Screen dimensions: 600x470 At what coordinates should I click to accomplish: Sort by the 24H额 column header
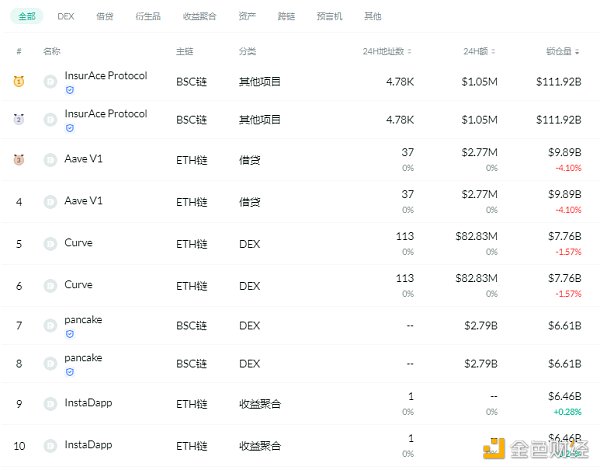479,51
